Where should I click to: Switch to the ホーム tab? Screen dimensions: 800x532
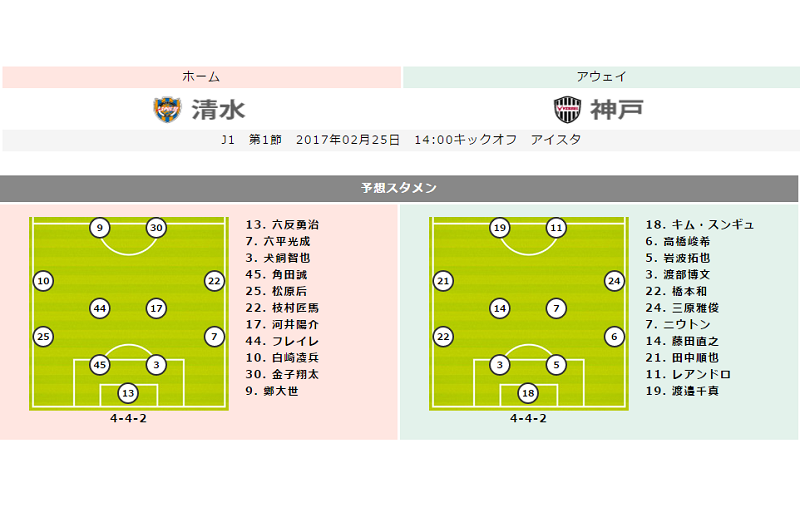click(x=201, y=77)
